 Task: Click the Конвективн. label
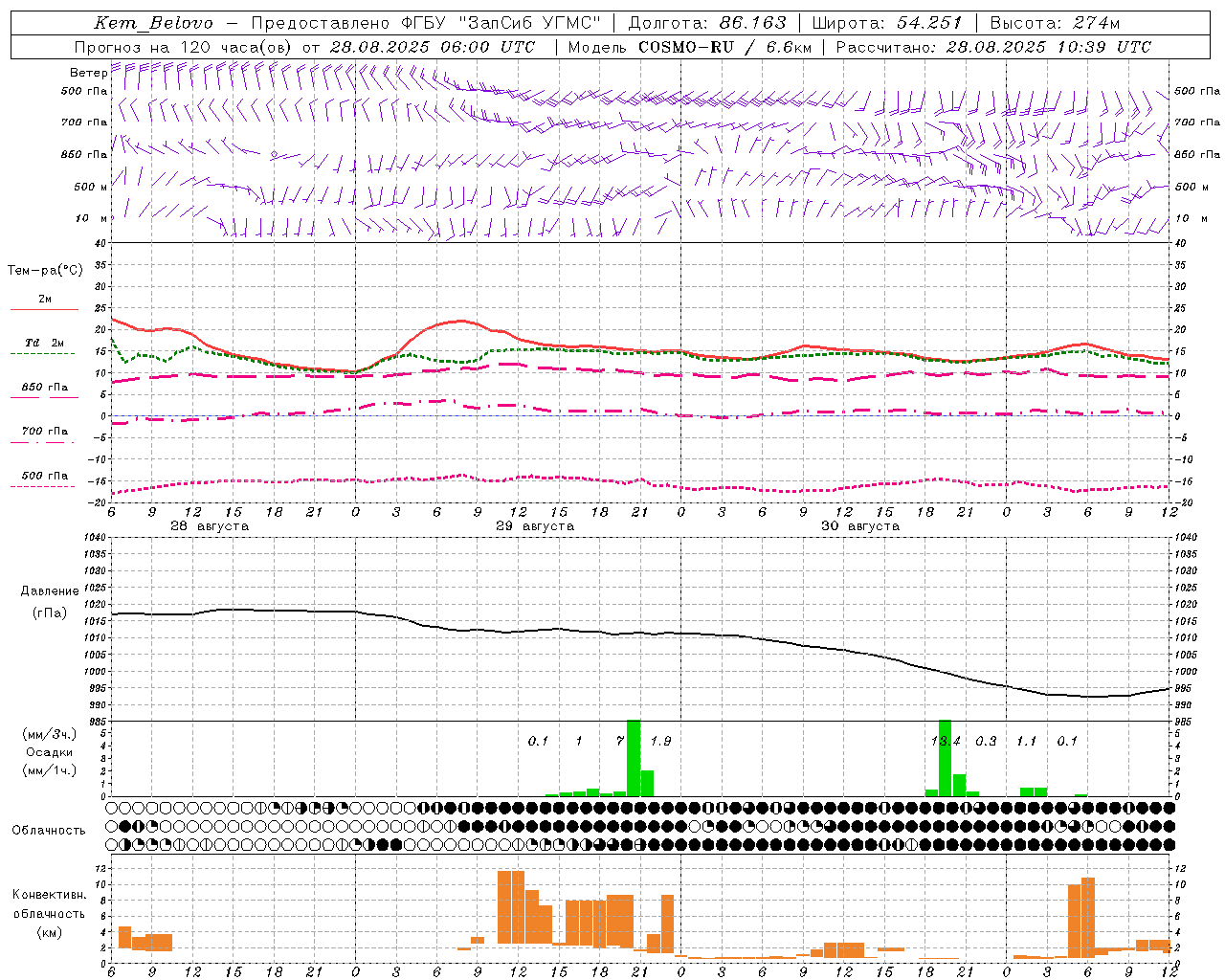(49, 895)
